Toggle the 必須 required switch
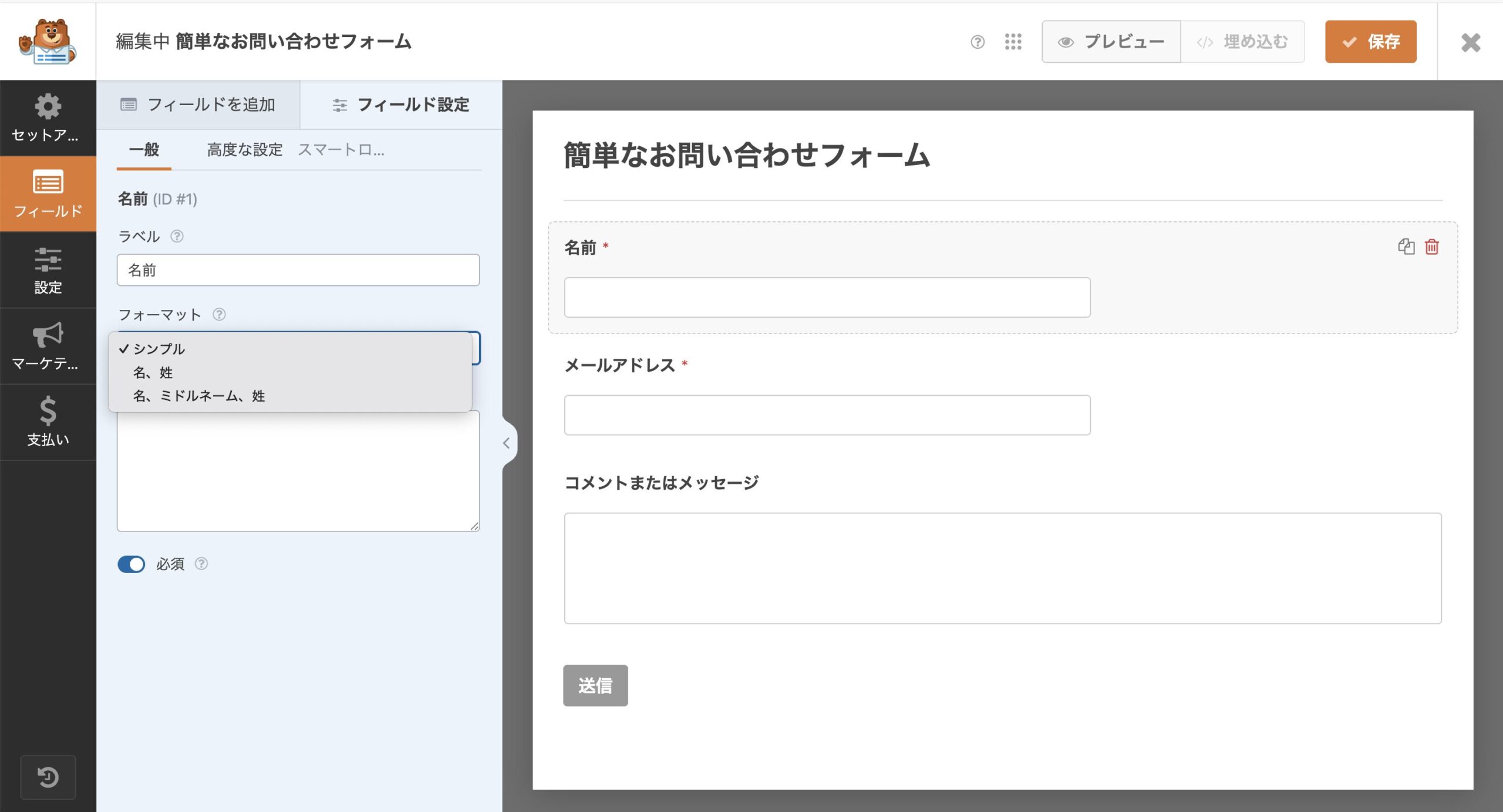This screenshot has height=812, width=1503. (x=132, y=564)
